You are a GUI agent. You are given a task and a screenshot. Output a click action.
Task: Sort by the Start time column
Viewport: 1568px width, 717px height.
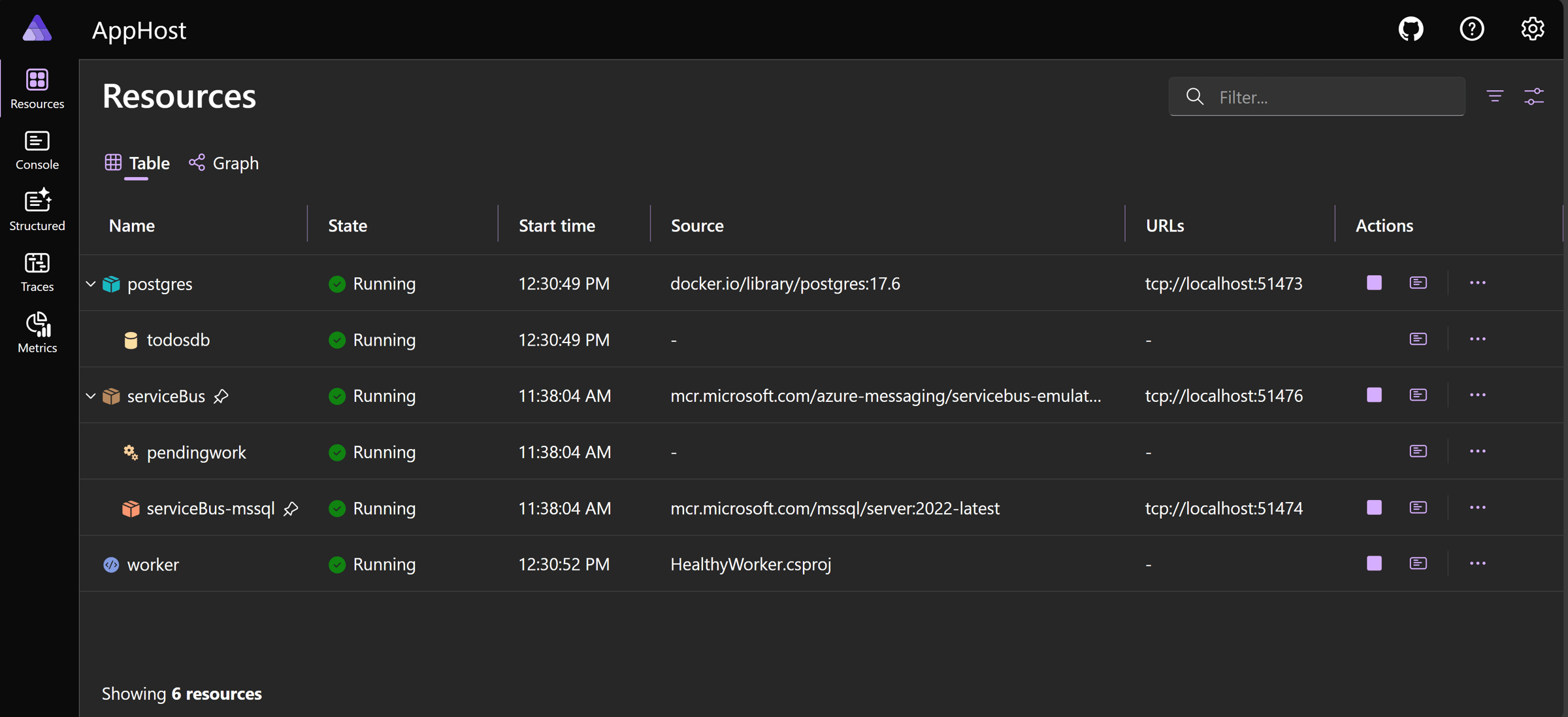(x=557, y=225)
